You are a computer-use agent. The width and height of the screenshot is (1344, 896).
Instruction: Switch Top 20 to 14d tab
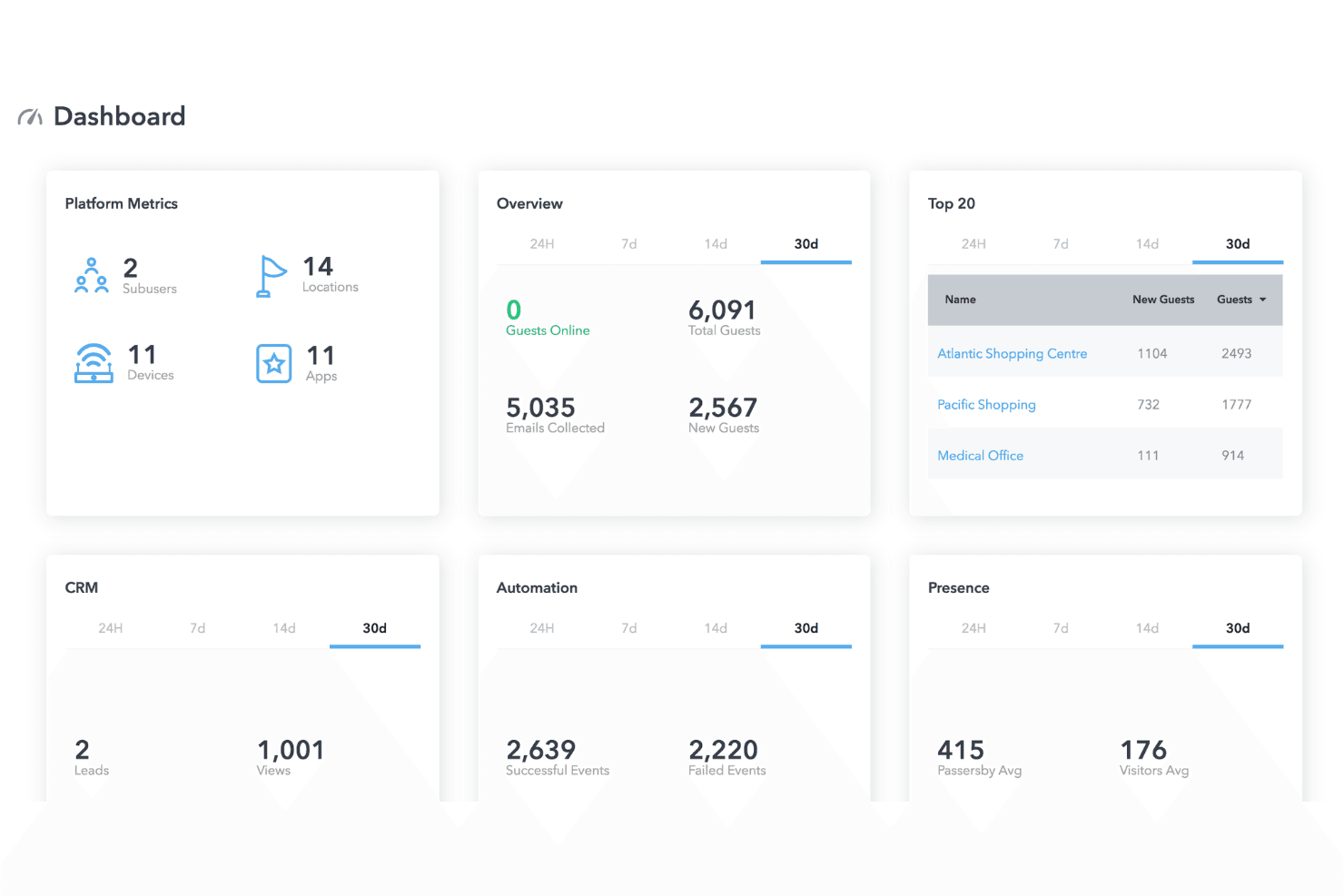tap(1147, 244)
